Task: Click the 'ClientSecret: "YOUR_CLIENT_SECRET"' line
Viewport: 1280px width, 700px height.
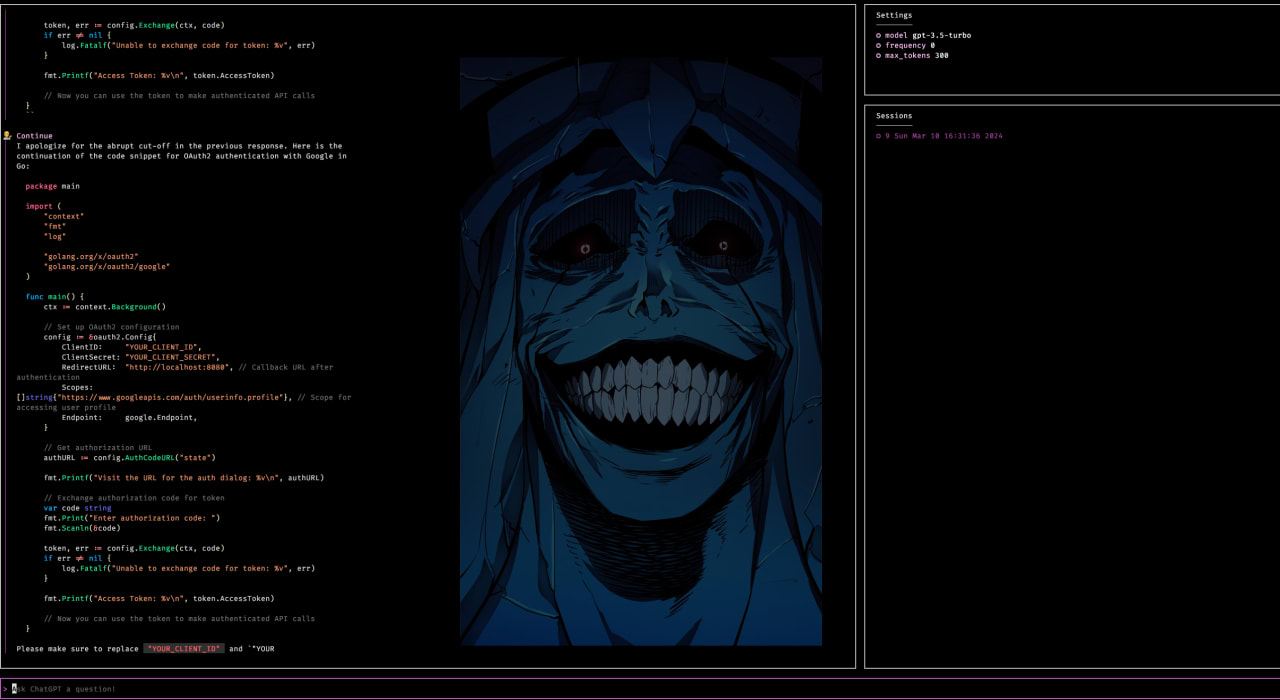Action: click(140, 357)
